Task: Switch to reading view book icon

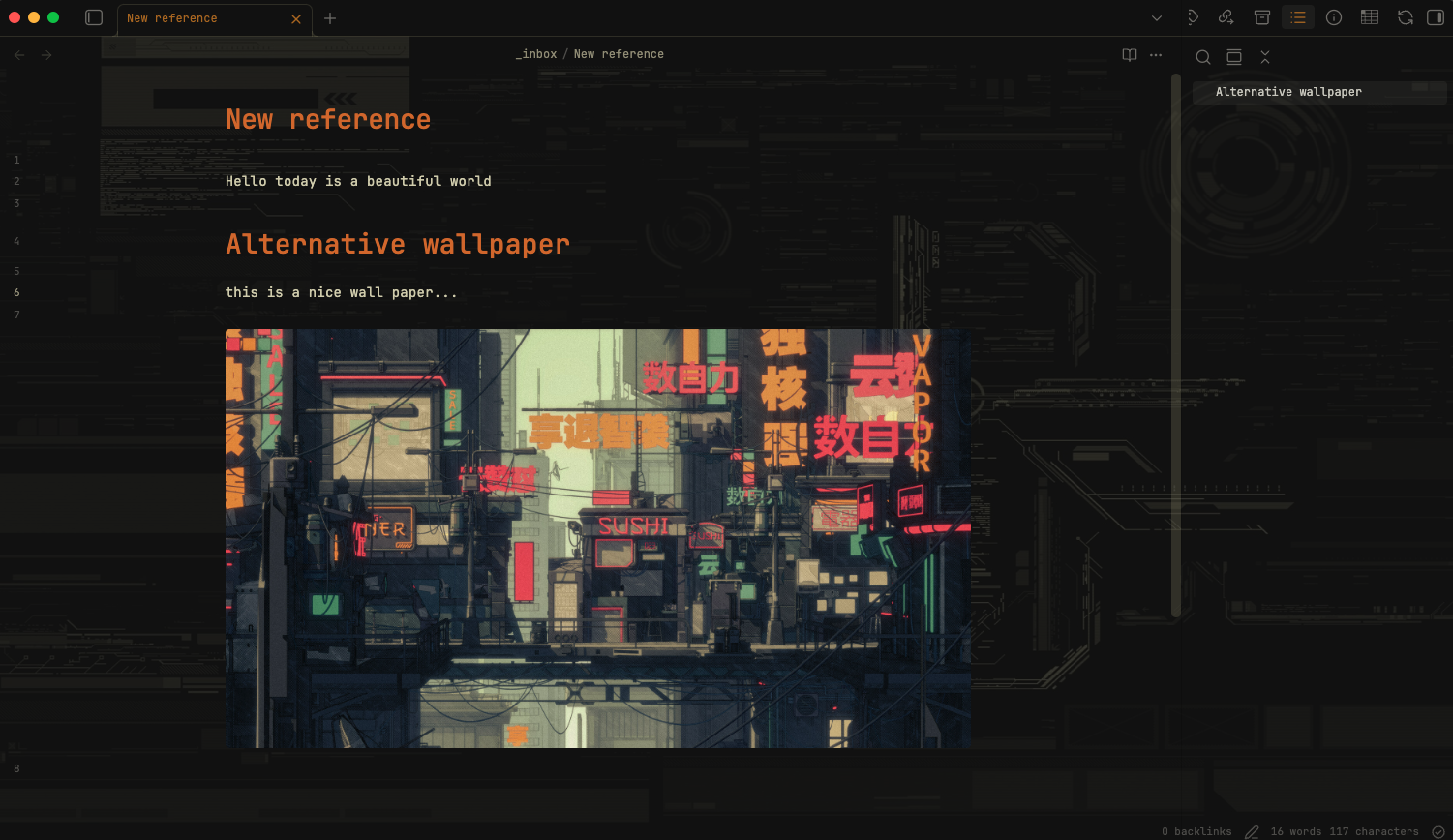Action: tap(1130, 55)
